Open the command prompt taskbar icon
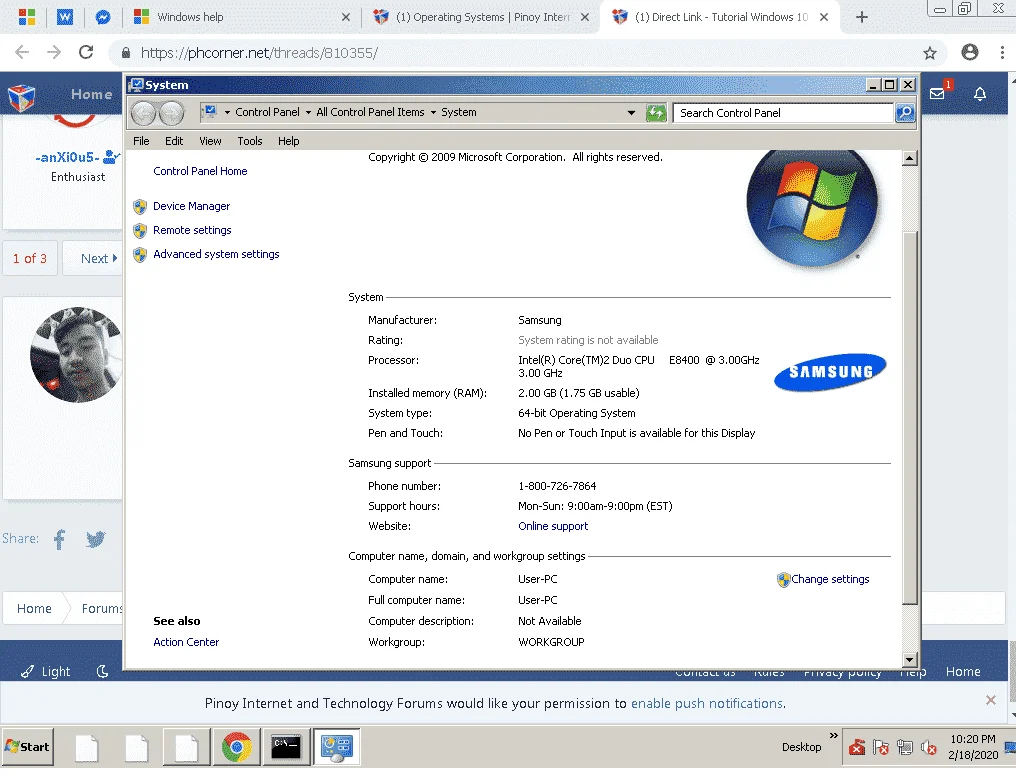Viewport: 1016px width, 780px height. point(286,747)
